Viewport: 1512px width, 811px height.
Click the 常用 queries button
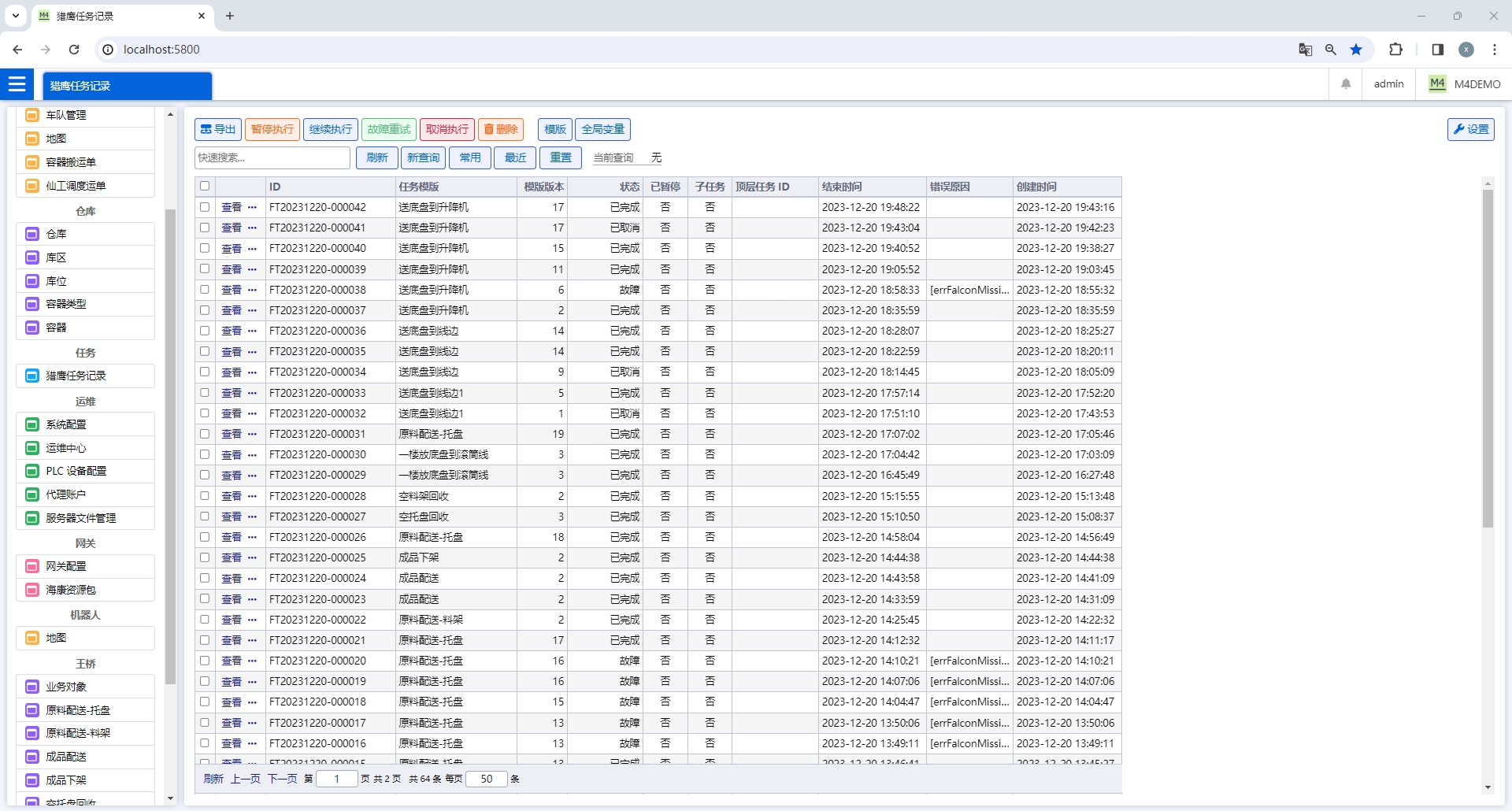click(470, 157)
